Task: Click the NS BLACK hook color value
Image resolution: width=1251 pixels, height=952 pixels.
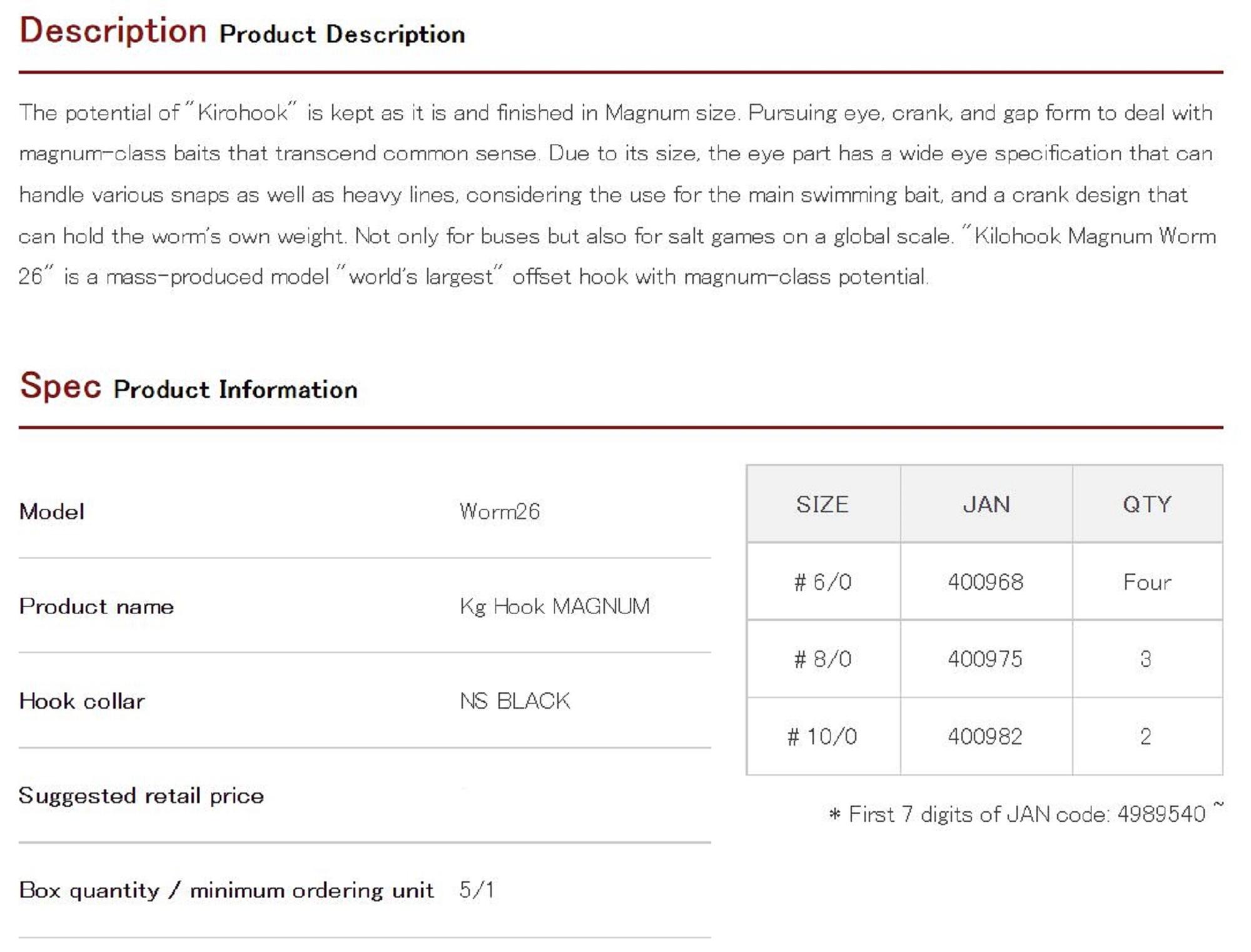Action: pyautogui.click(x=515, y=701)
